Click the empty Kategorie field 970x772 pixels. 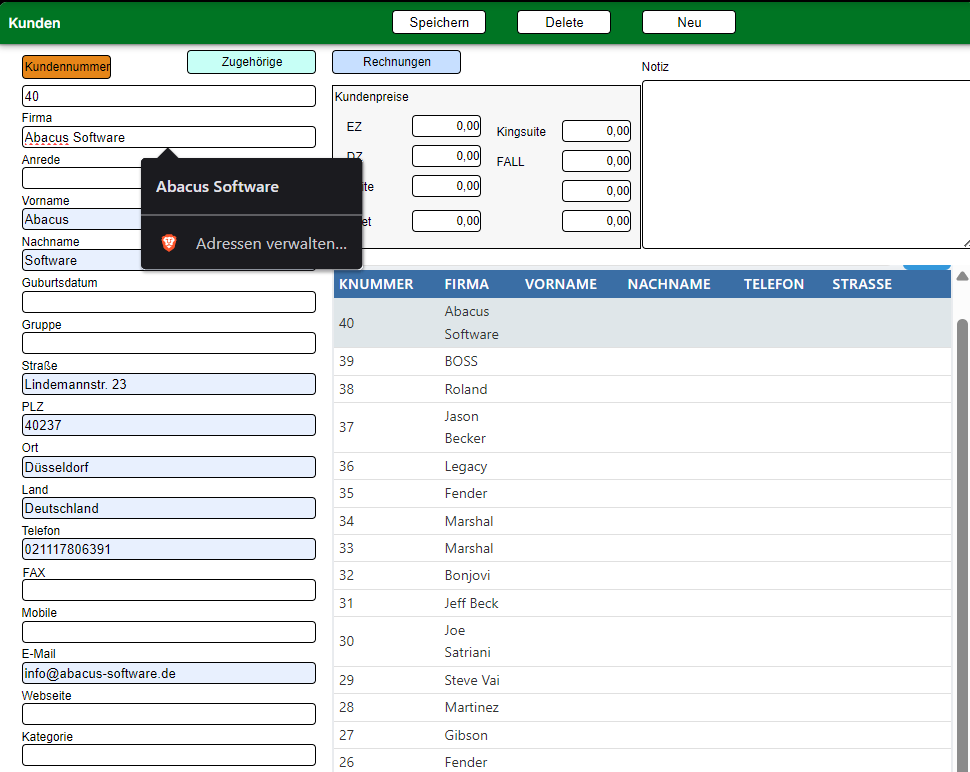[x=168, y=755]
